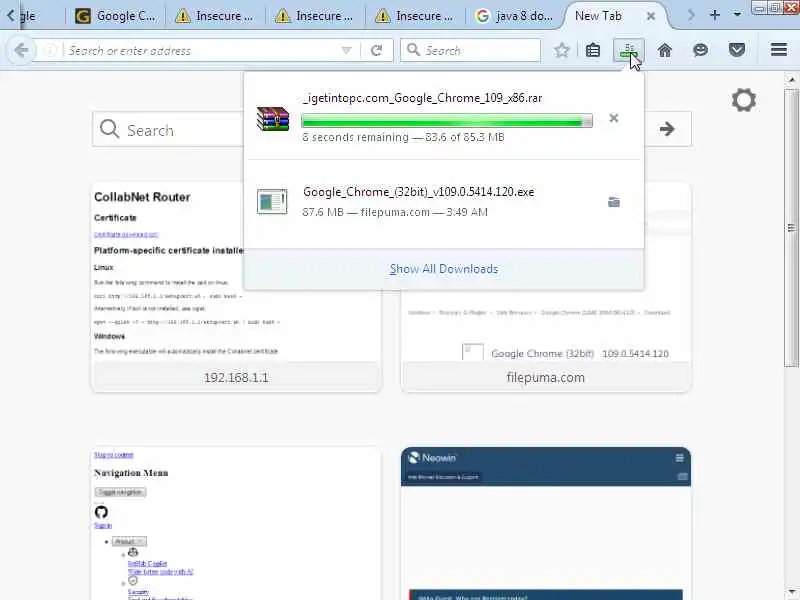This screenshot has width=800, height=600.
Task: Save page to Pocket icon
Action: pos(737,50)
